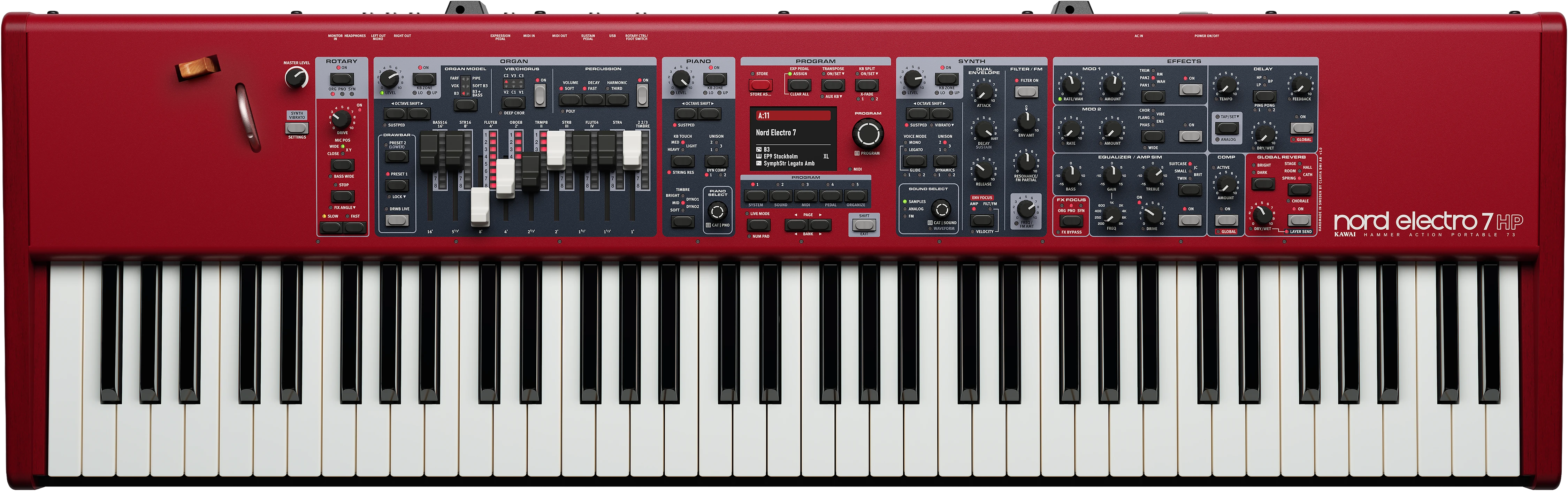Viewport: 1568px width, 491px height.
Task: Click the Delay Feedback knob
Action: pyautogui.click(x=1301, y=86)
